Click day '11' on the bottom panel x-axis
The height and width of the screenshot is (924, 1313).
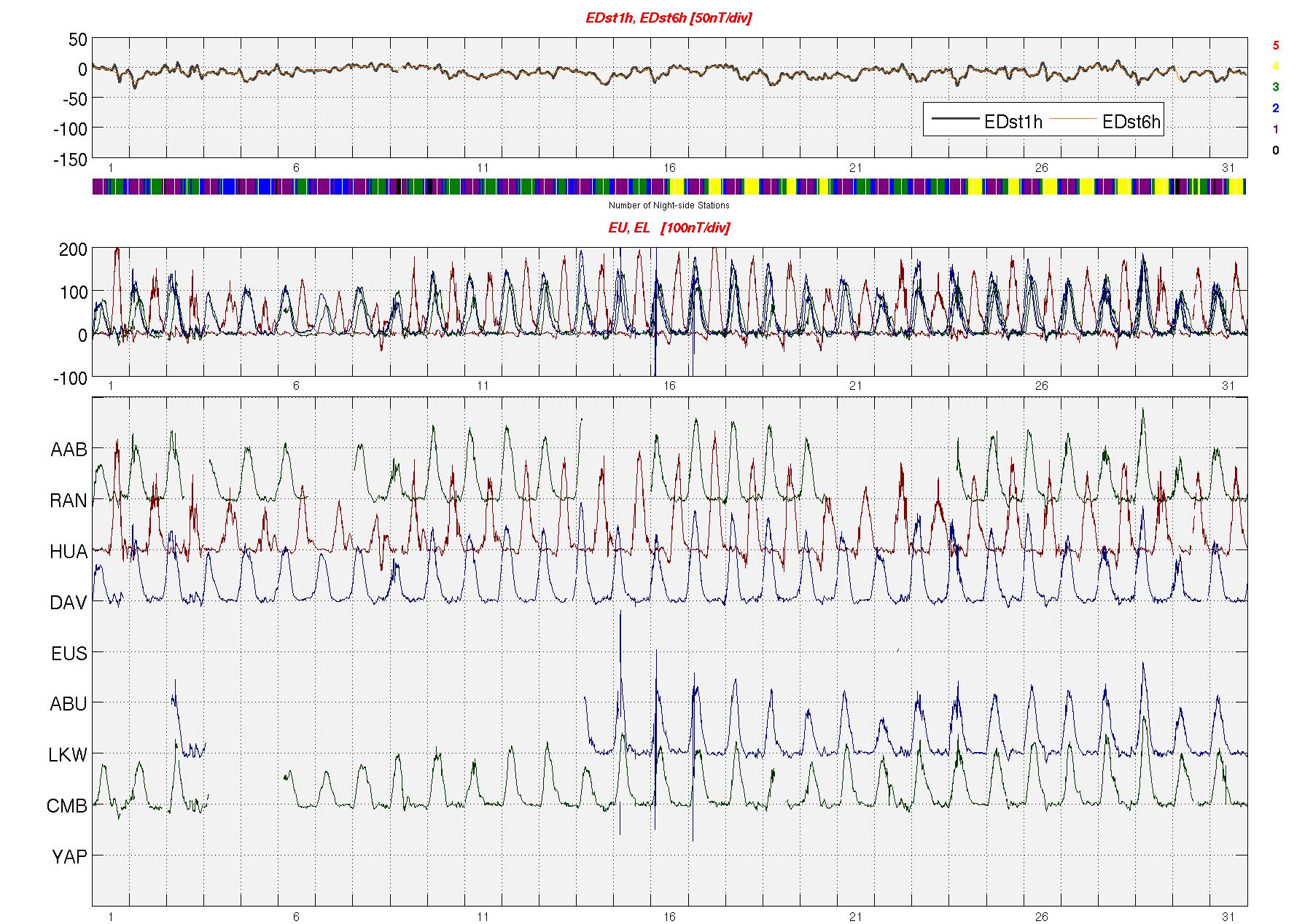coord(483,917)
